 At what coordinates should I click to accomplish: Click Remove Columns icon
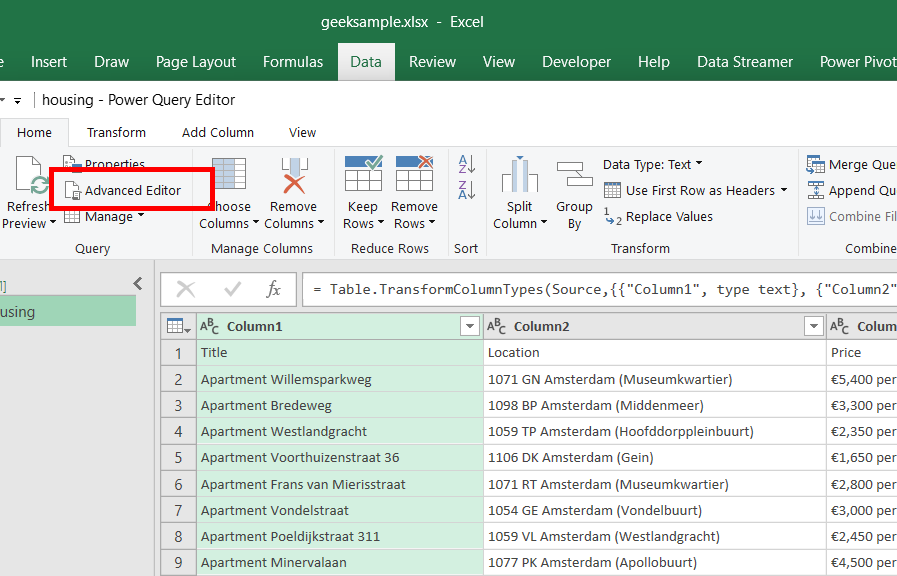(294, 175)
